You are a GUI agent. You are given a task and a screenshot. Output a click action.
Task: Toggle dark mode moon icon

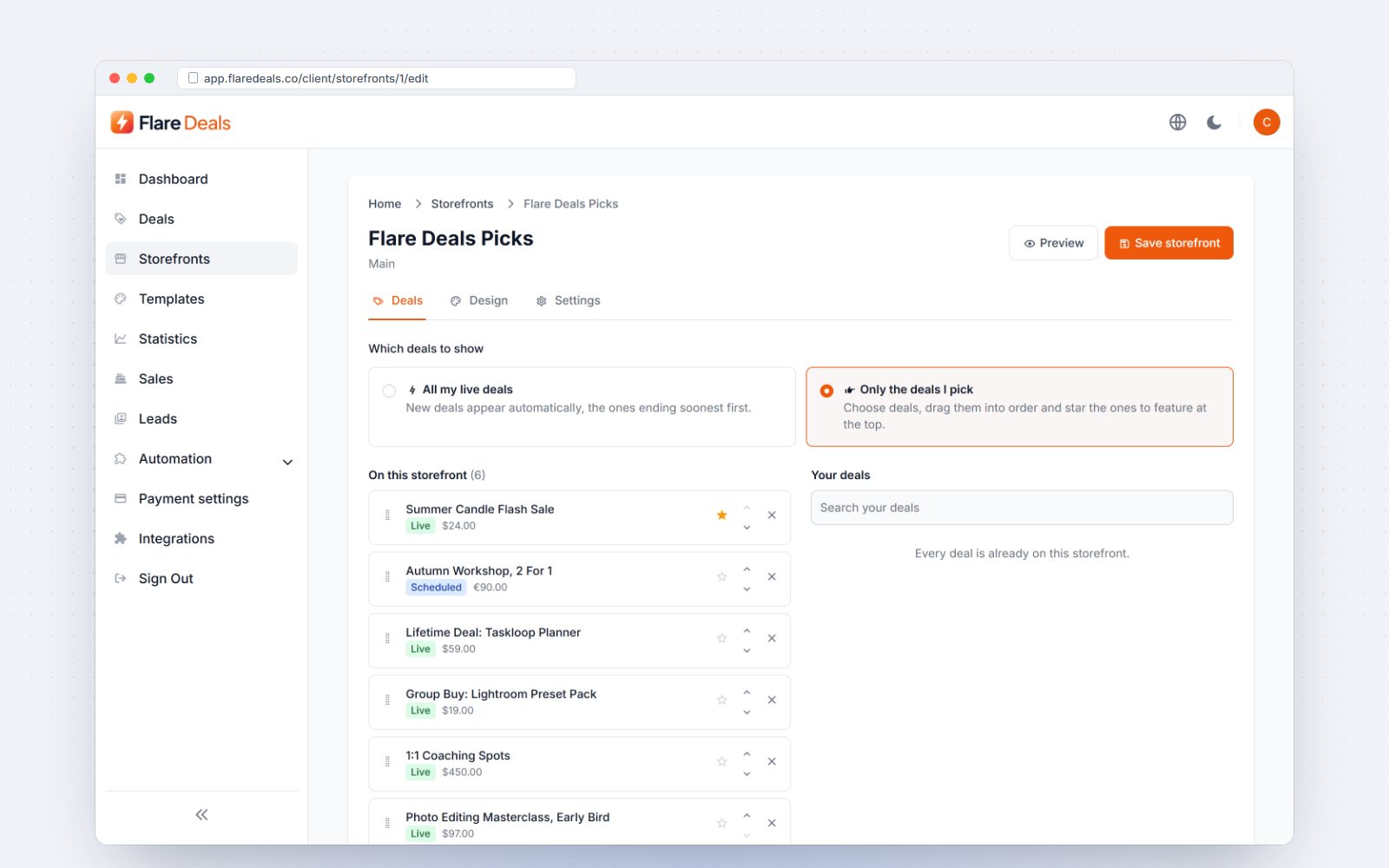[x=1215, y=122]
